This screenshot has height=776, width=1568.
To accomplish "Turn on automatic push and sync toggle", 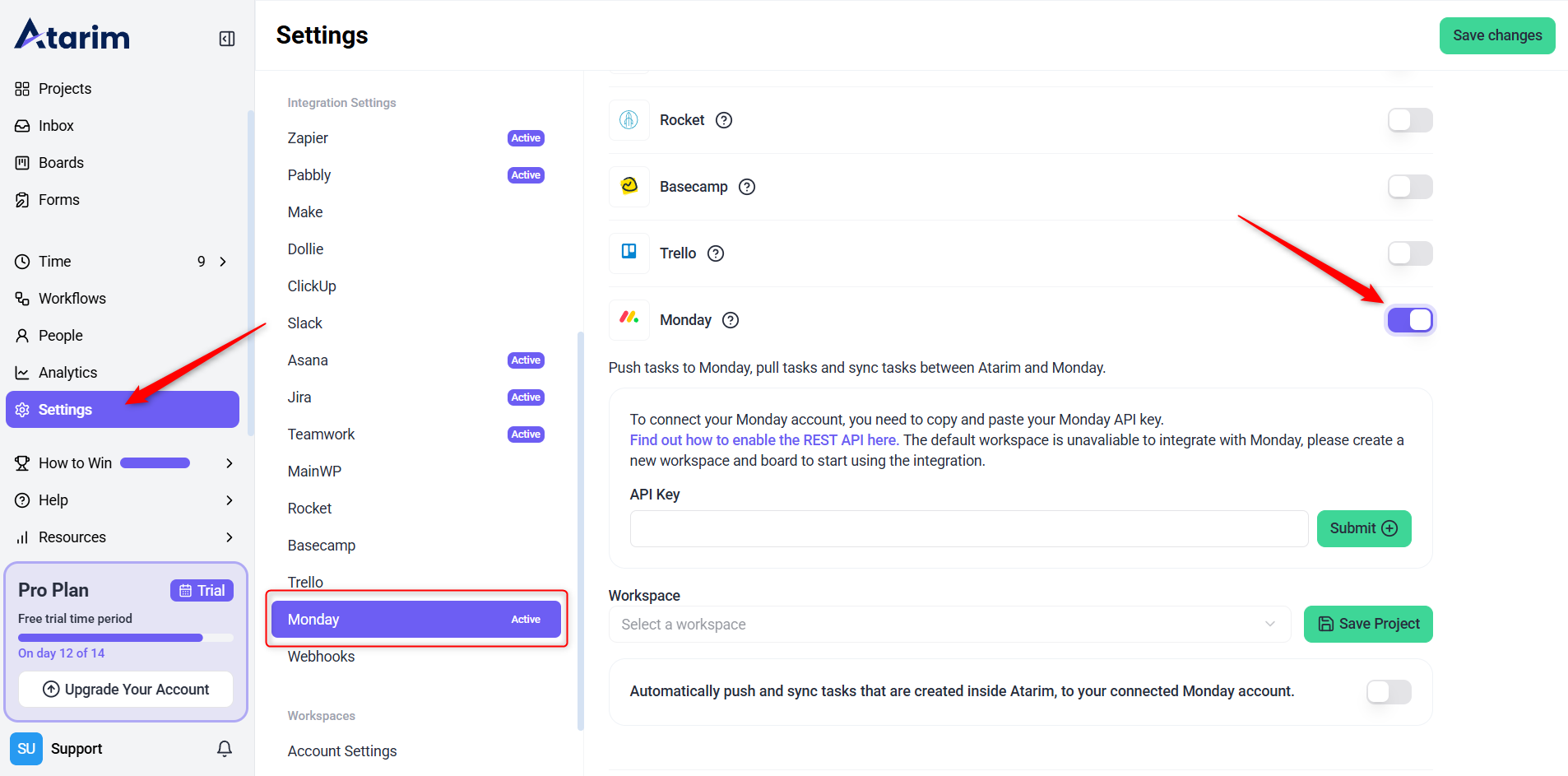I will [1389, 692].
